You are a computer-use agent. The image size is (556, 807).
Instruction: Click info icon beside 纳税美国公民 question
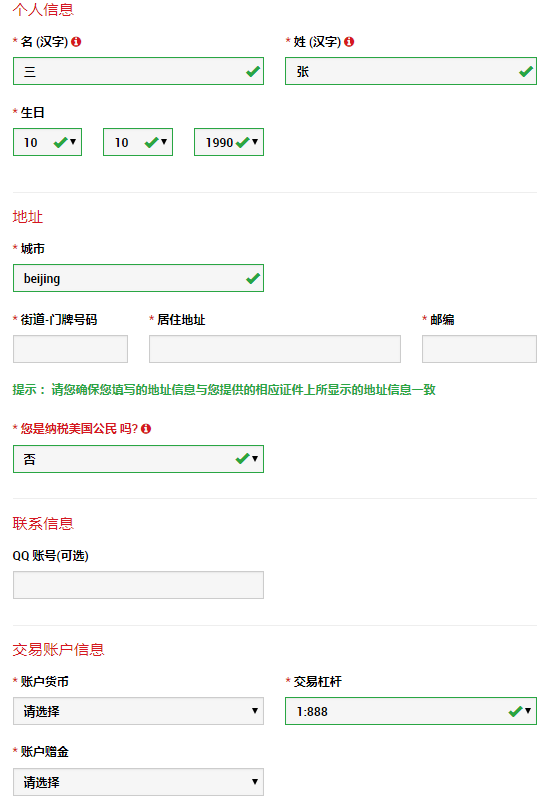(146, 429)
